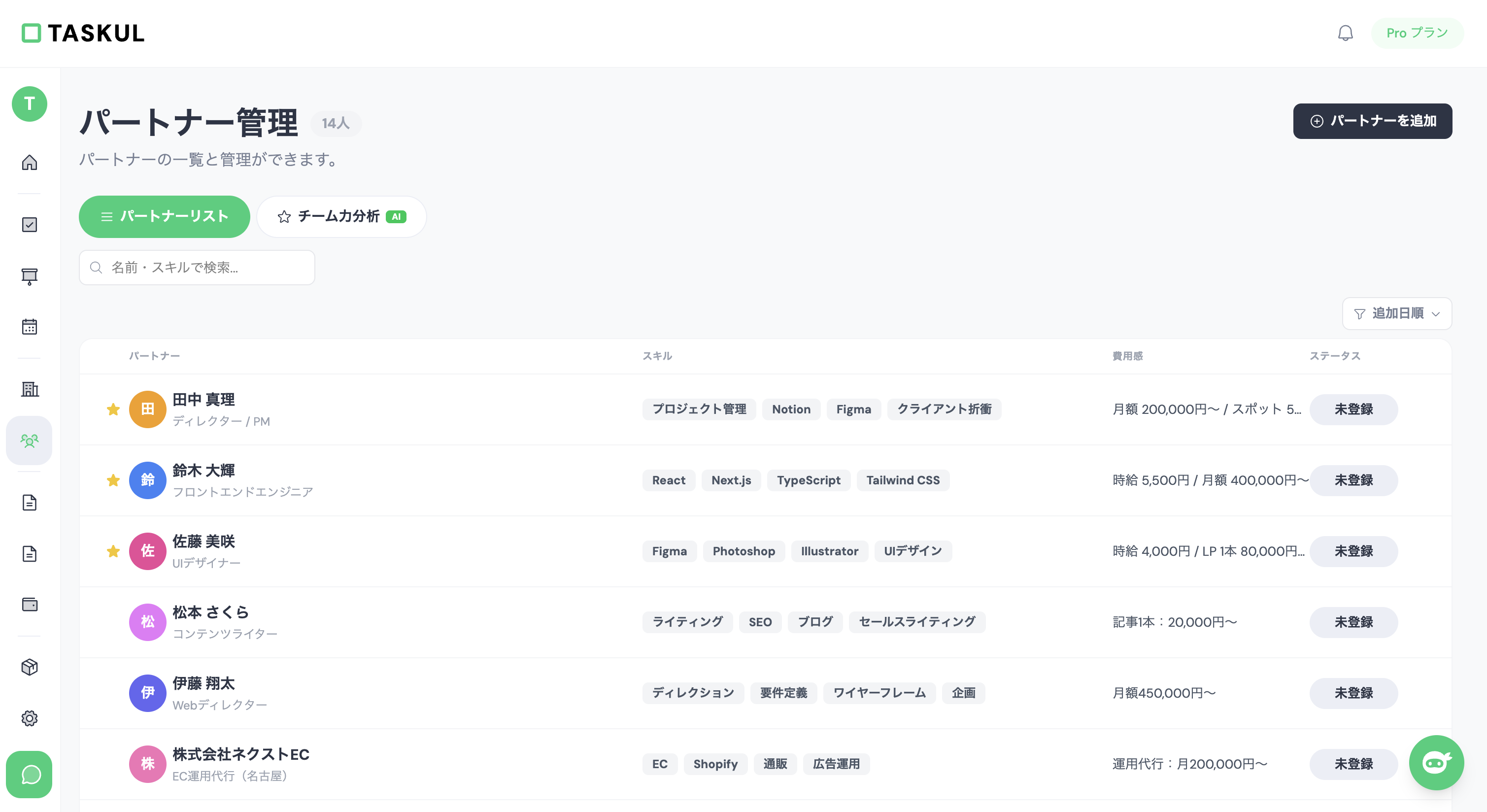Click 未登録 status for 鈴木 大輝
The image size is (1487, 812).
tap(1353, 480)
